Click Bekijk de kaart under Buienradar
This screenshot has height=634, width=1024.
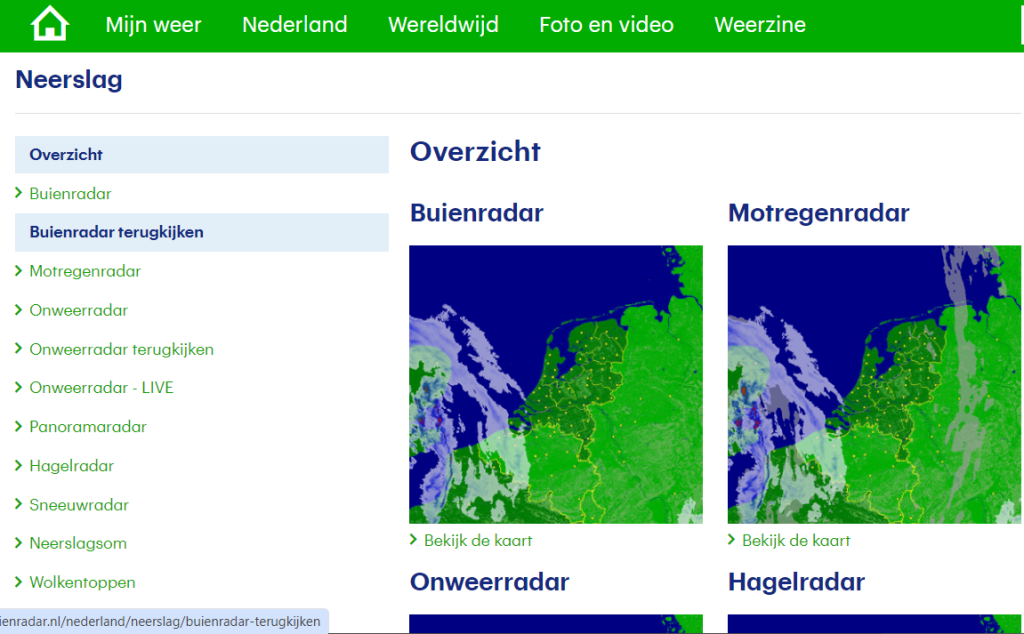pyautogui.click(x=478, y=541)
